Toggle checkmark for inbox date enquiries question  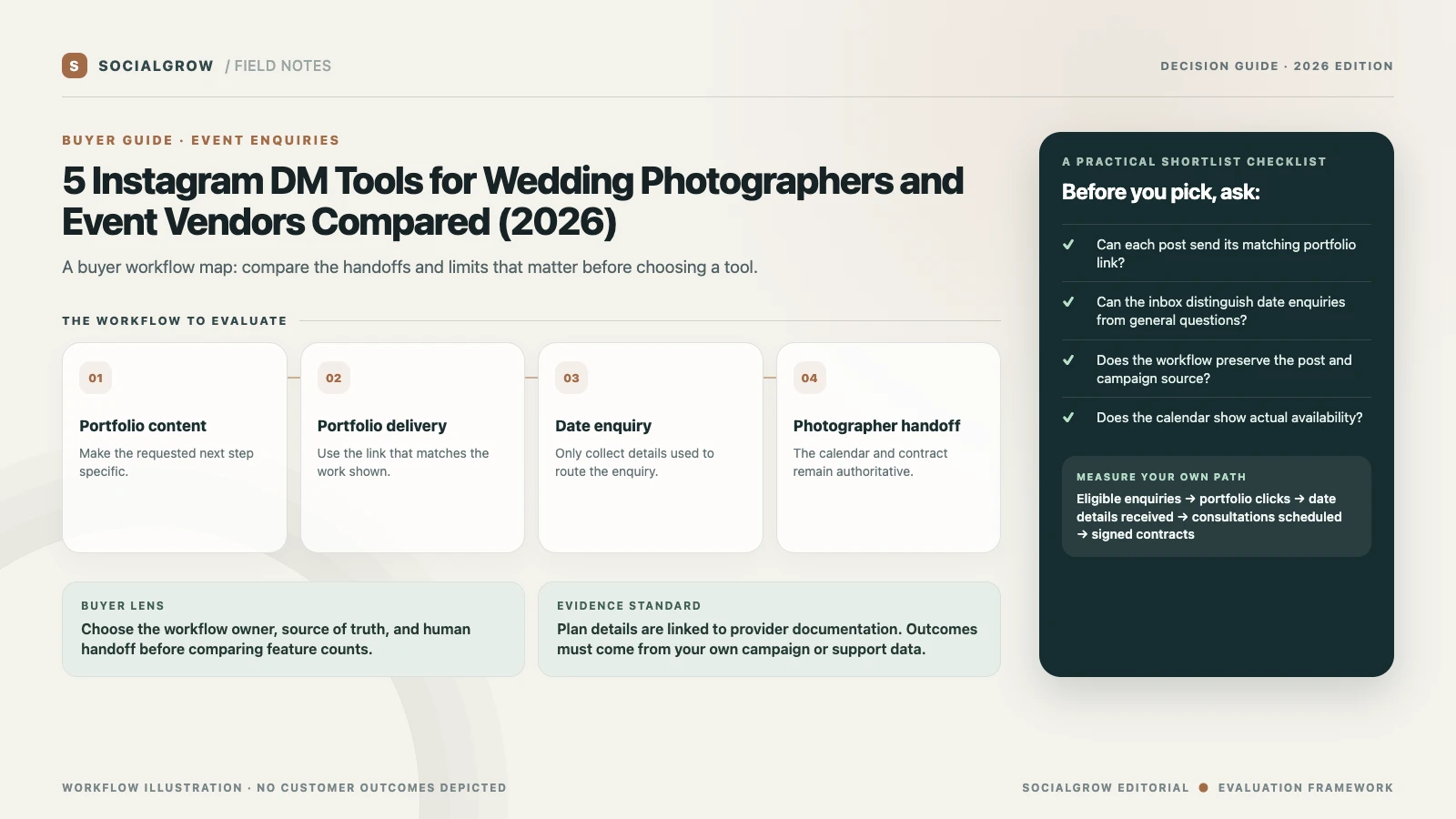1068,302
